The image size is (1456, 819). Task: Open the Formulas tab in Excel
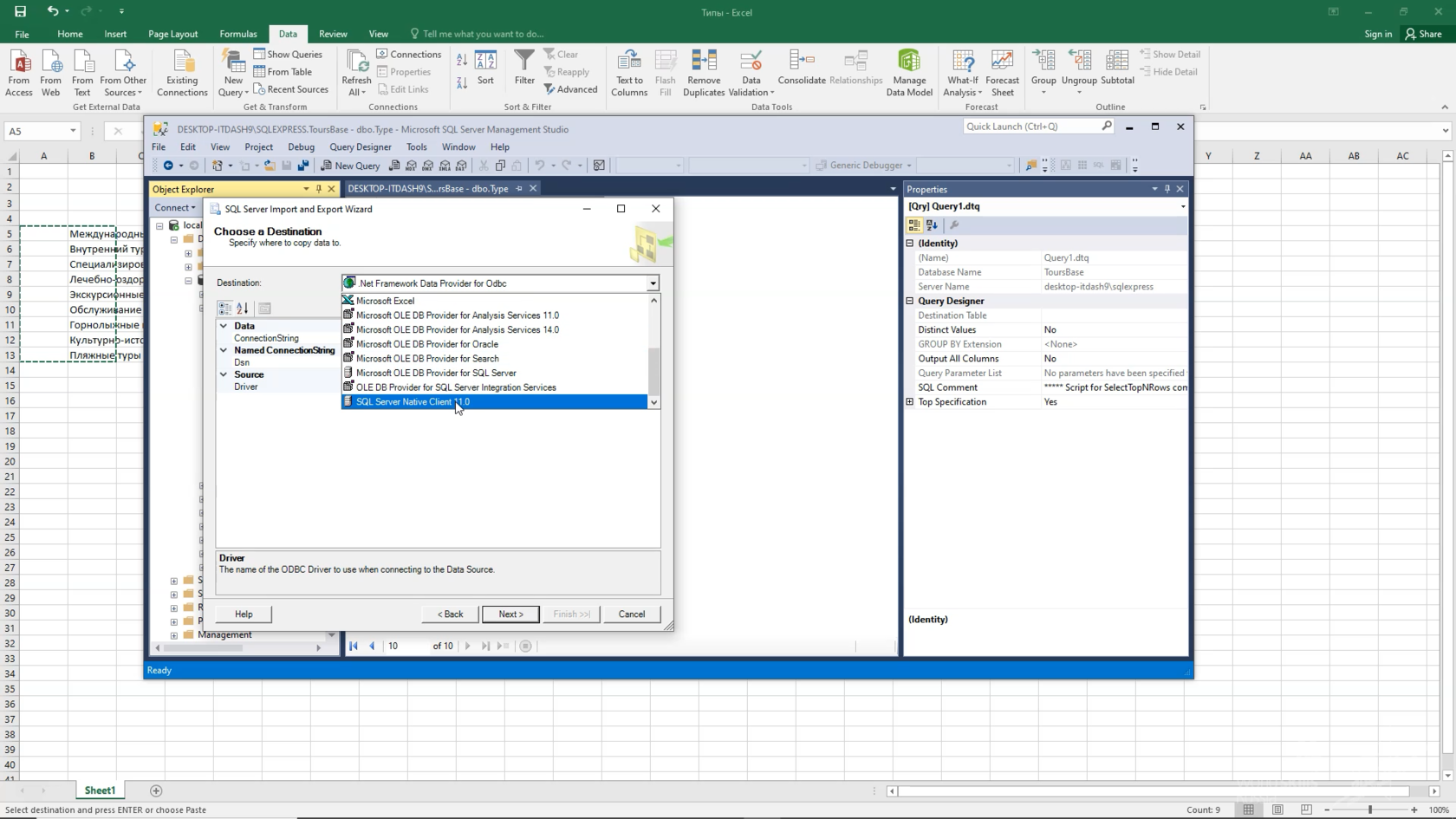[238, 34]
